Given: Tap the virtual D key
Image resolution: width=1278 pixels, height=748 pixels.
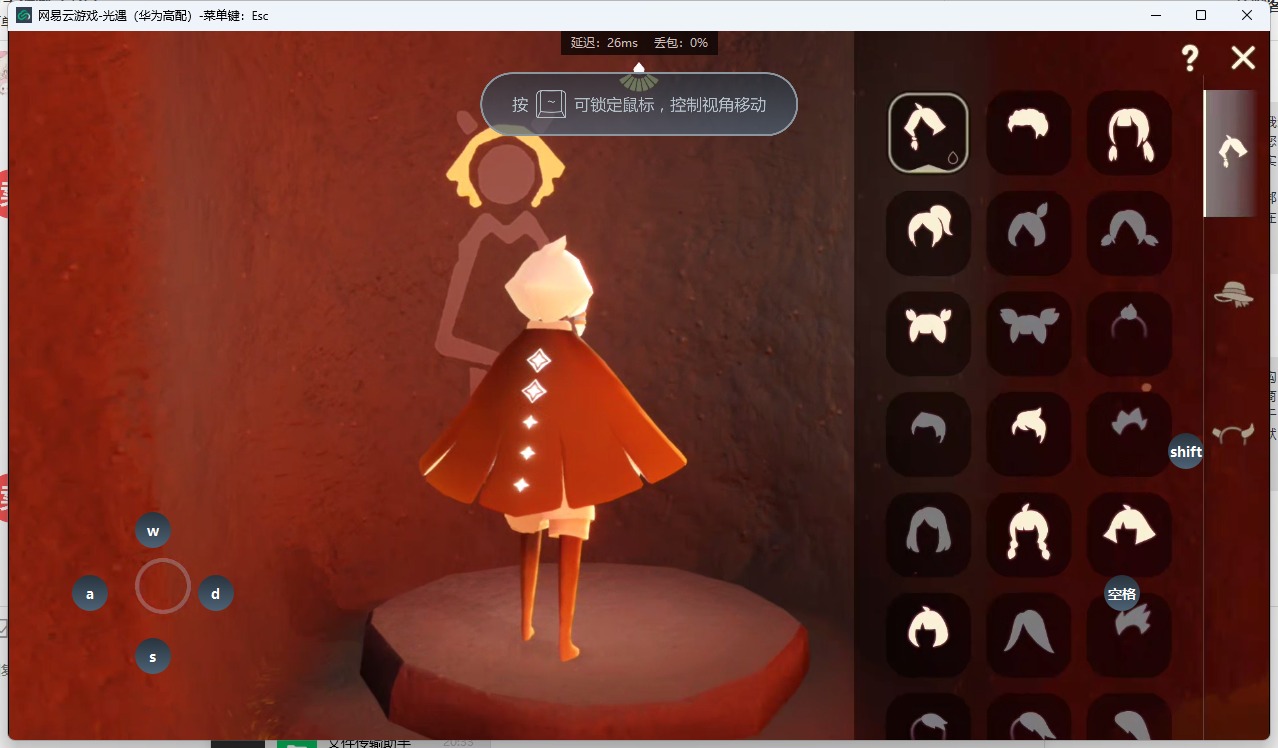Looking at the screenshot, I should coord(216,593).
